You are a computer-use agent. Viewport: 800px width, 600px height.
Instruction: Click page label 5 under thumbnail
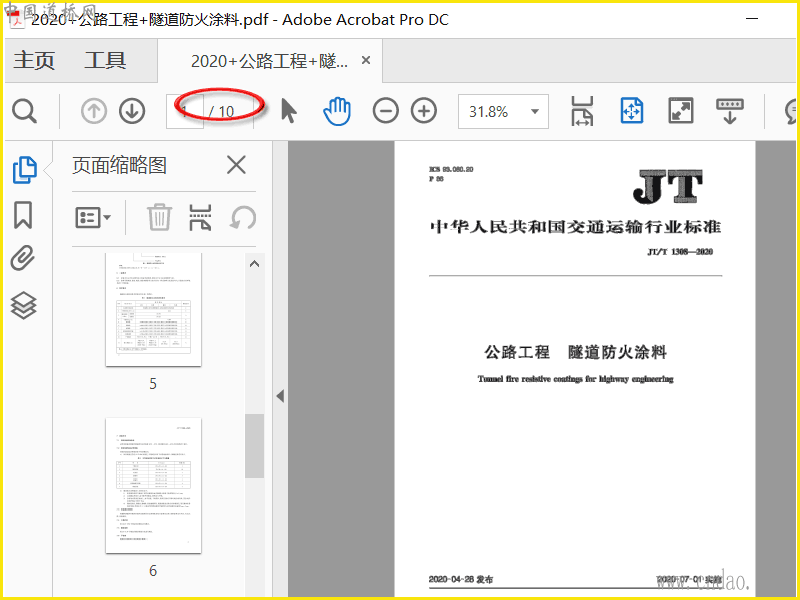[153, 384]
